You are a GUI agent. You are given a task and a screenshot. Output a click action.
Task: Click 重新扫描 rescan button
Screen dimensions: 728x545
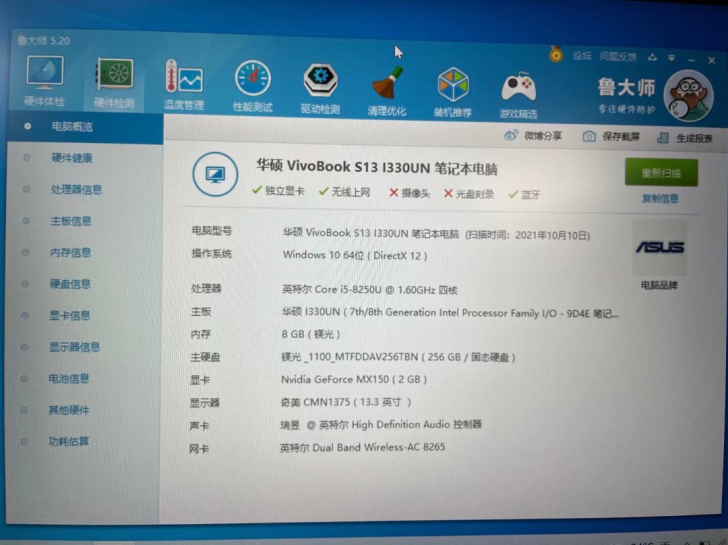coord(661,173)
